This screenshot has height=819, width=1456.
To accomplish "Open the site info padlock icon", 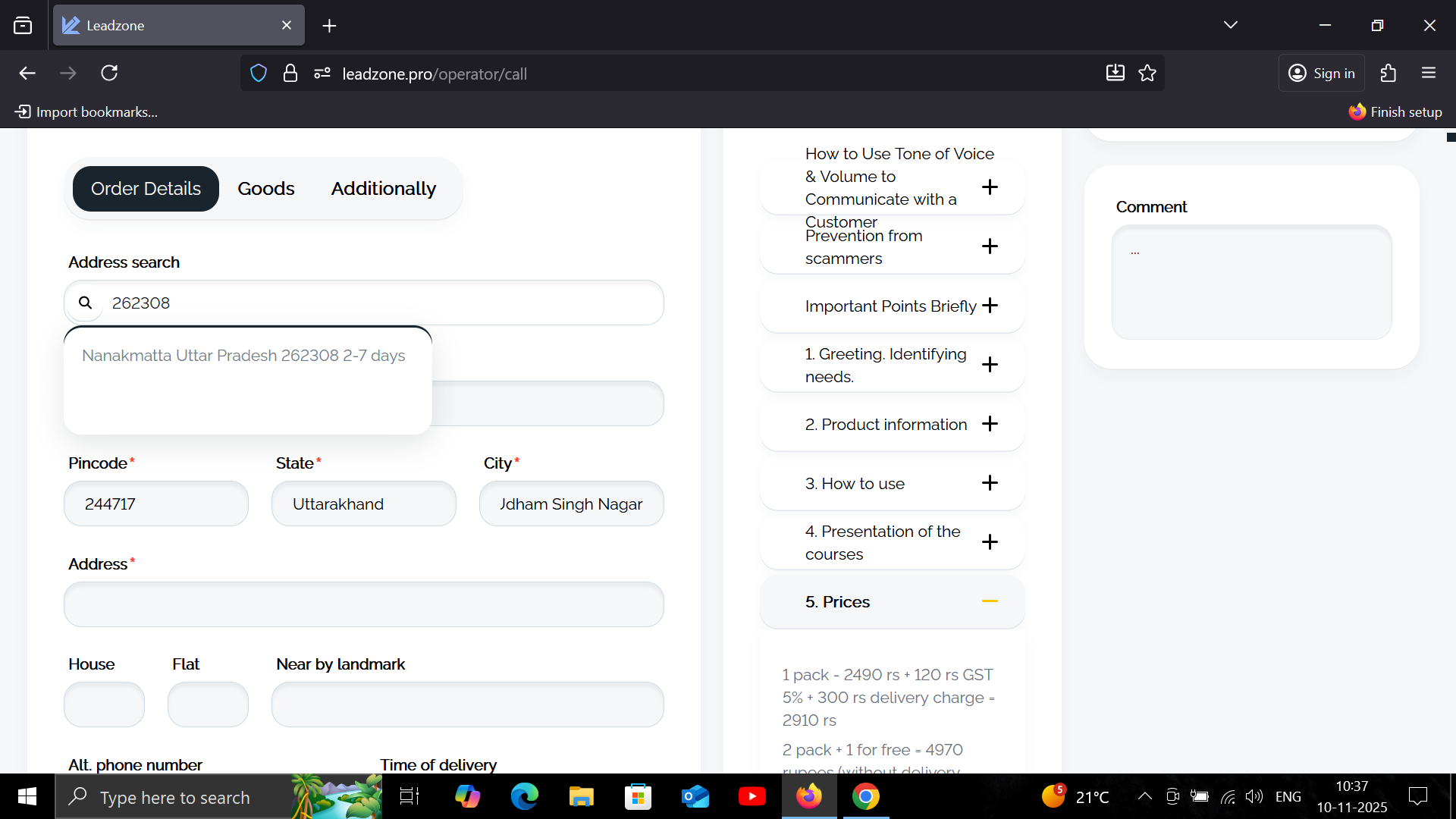I will click(290, 73).
